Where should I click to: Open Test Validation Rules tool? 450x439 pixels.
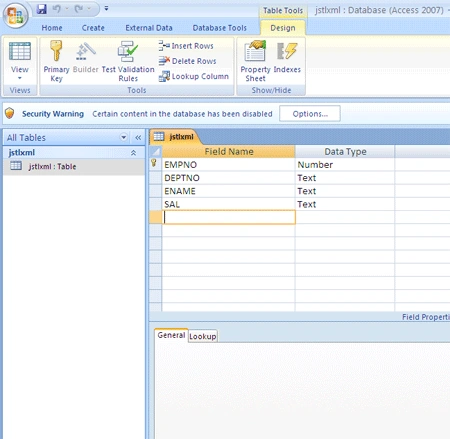click(x=128, y=61)
